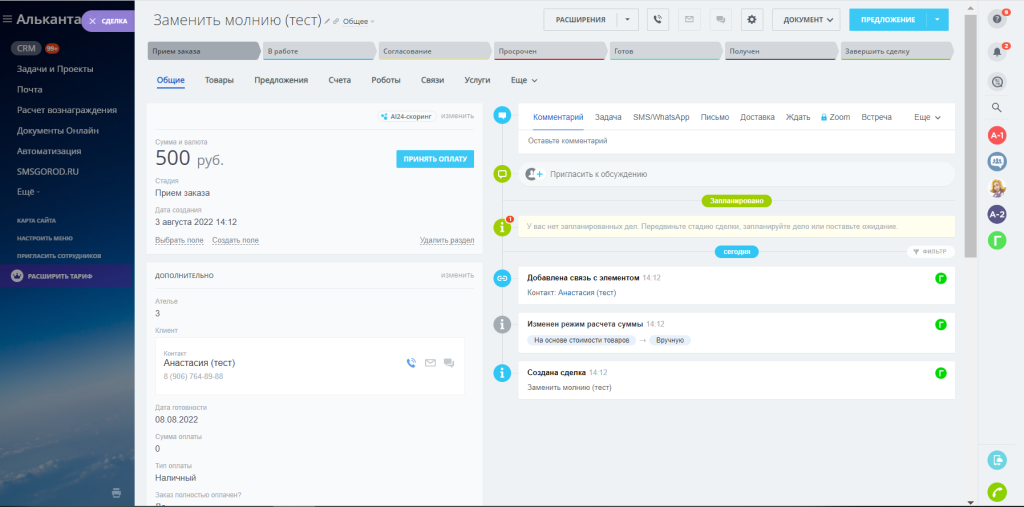
Task: Expand arrow next to ПРЕДЛОЖЕНИЕ button
Action: coord(937,20)
